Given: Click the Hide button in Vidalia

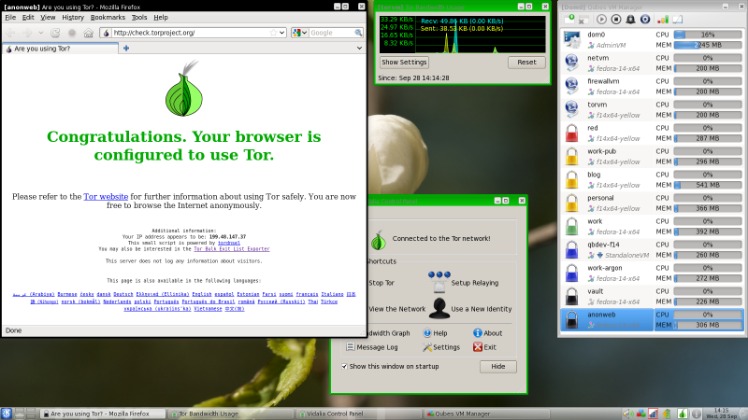Looking at the screenshot, I should (498, 366).
